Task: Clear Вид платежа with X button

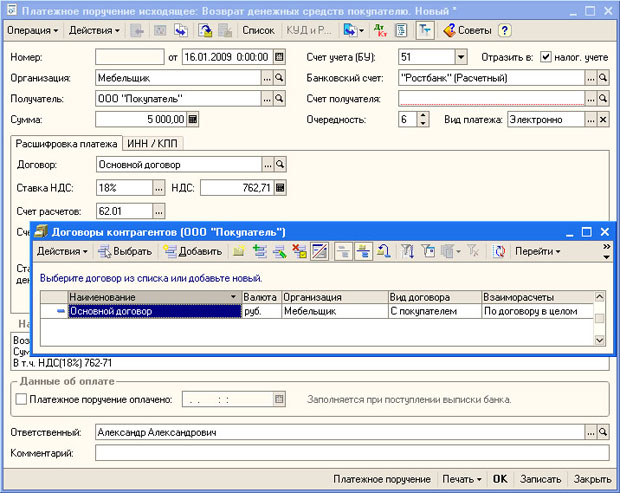Action: [x=603, y=119]
